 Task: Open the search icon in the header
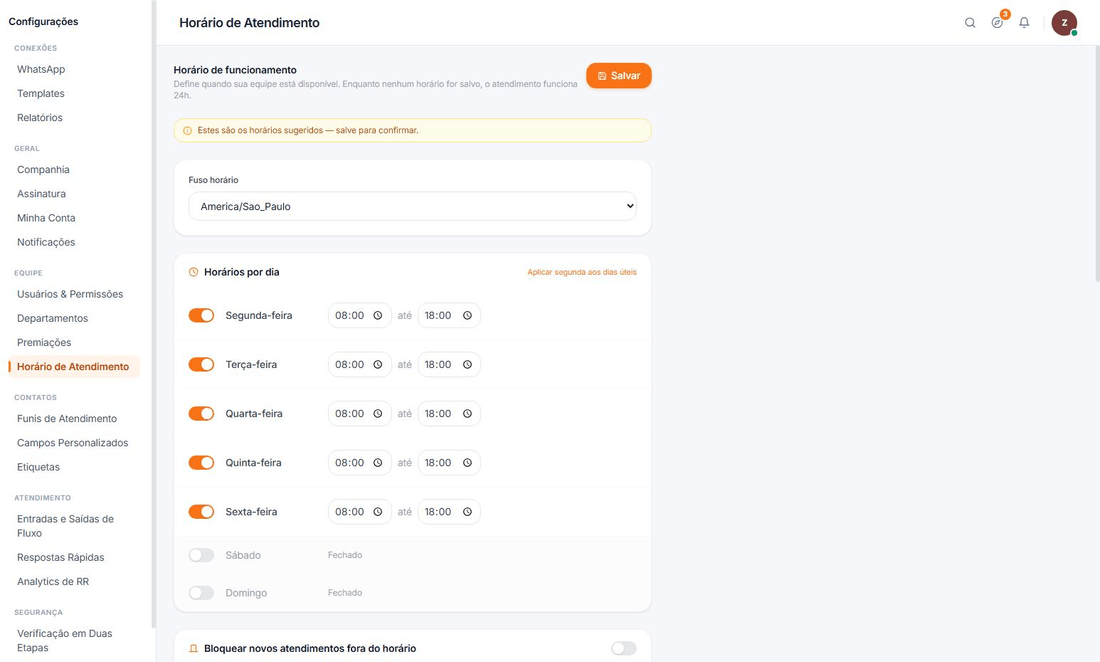[x=970, y=22]
